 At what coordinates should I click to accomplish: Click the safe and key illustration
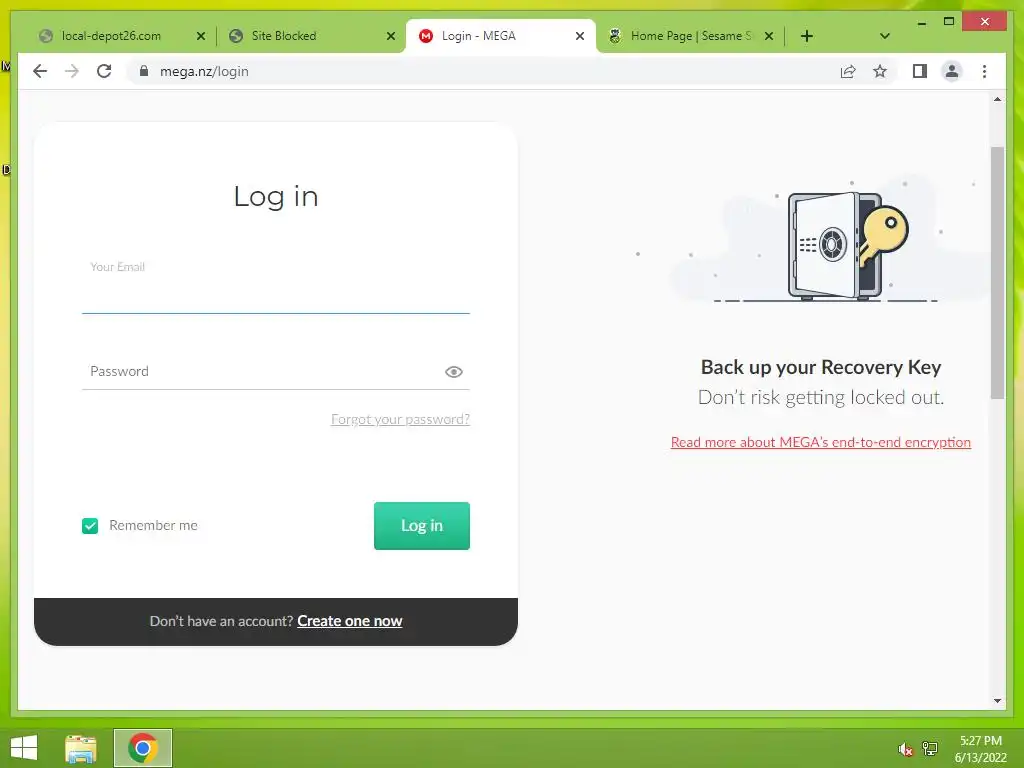(847, 245)
